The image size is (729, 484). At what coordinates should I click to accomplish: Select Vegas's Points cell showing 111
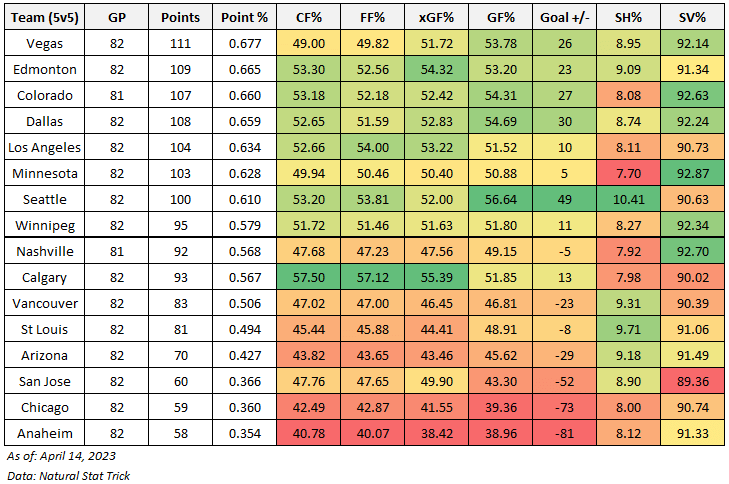[x=179, y=43]
